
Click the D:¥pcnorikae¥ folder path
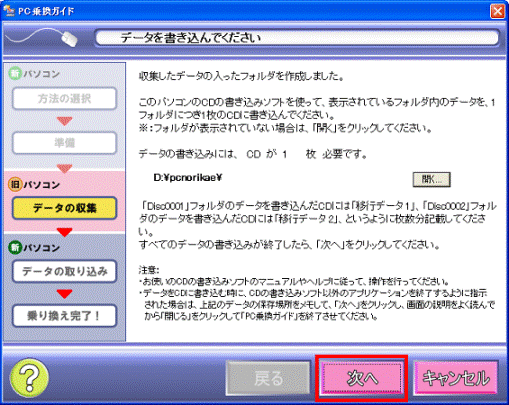pos(188,178)
